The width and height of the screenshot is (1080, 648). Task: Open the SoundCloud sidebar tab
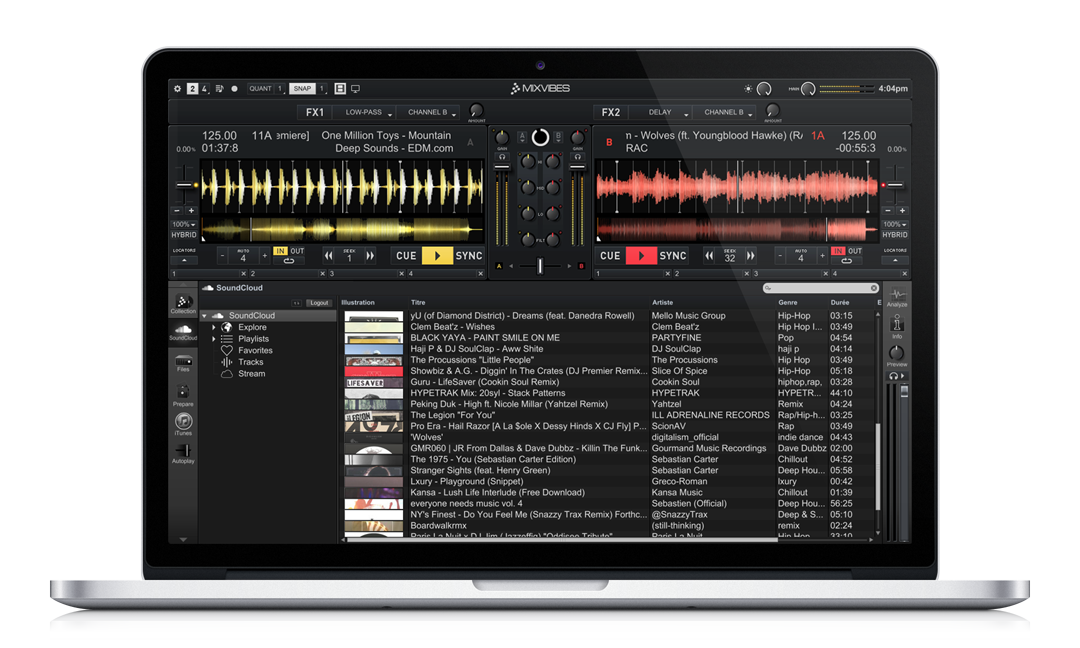coord(183,332)
